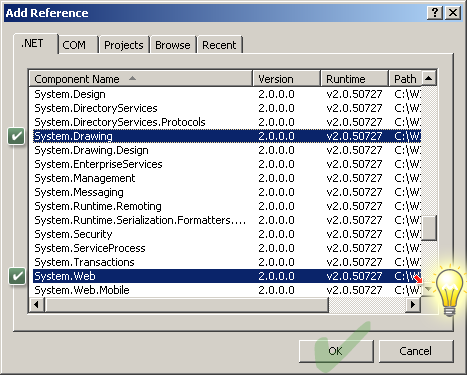Pick System.Security in the list
467x375 pixels.
point(227,234)
